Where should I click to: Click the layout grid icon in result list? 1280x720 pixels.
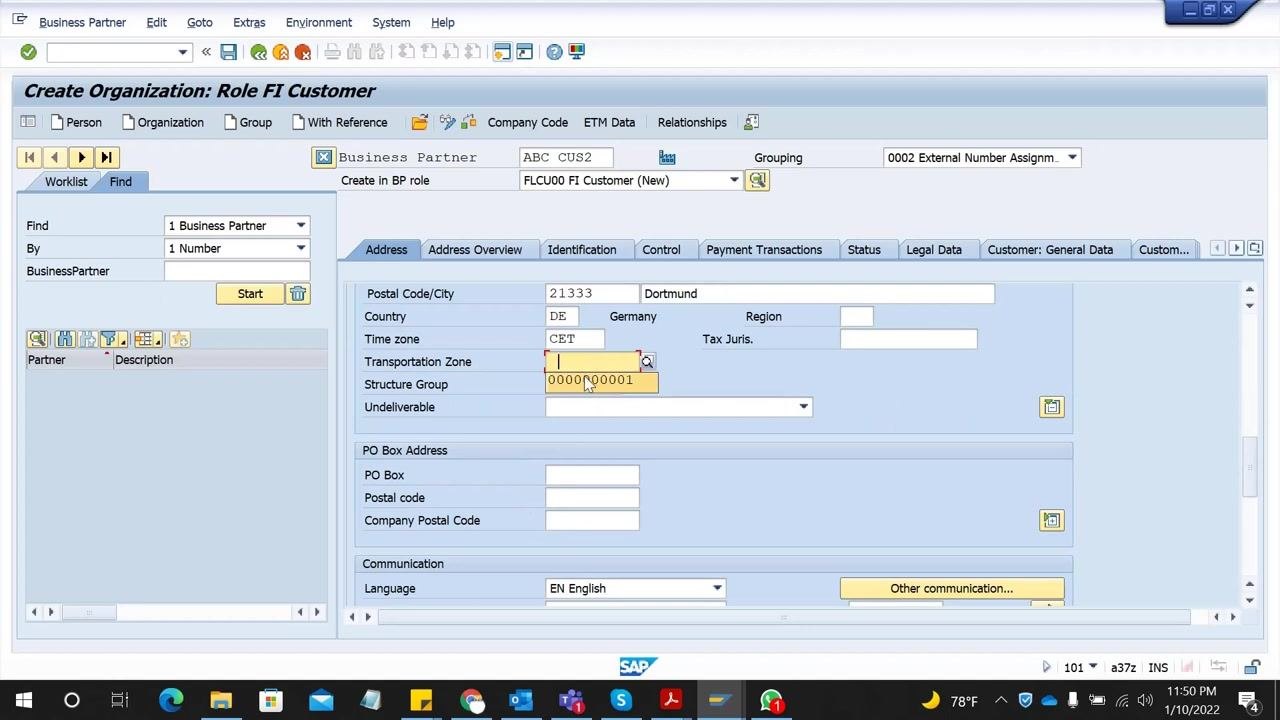[148, 339]
